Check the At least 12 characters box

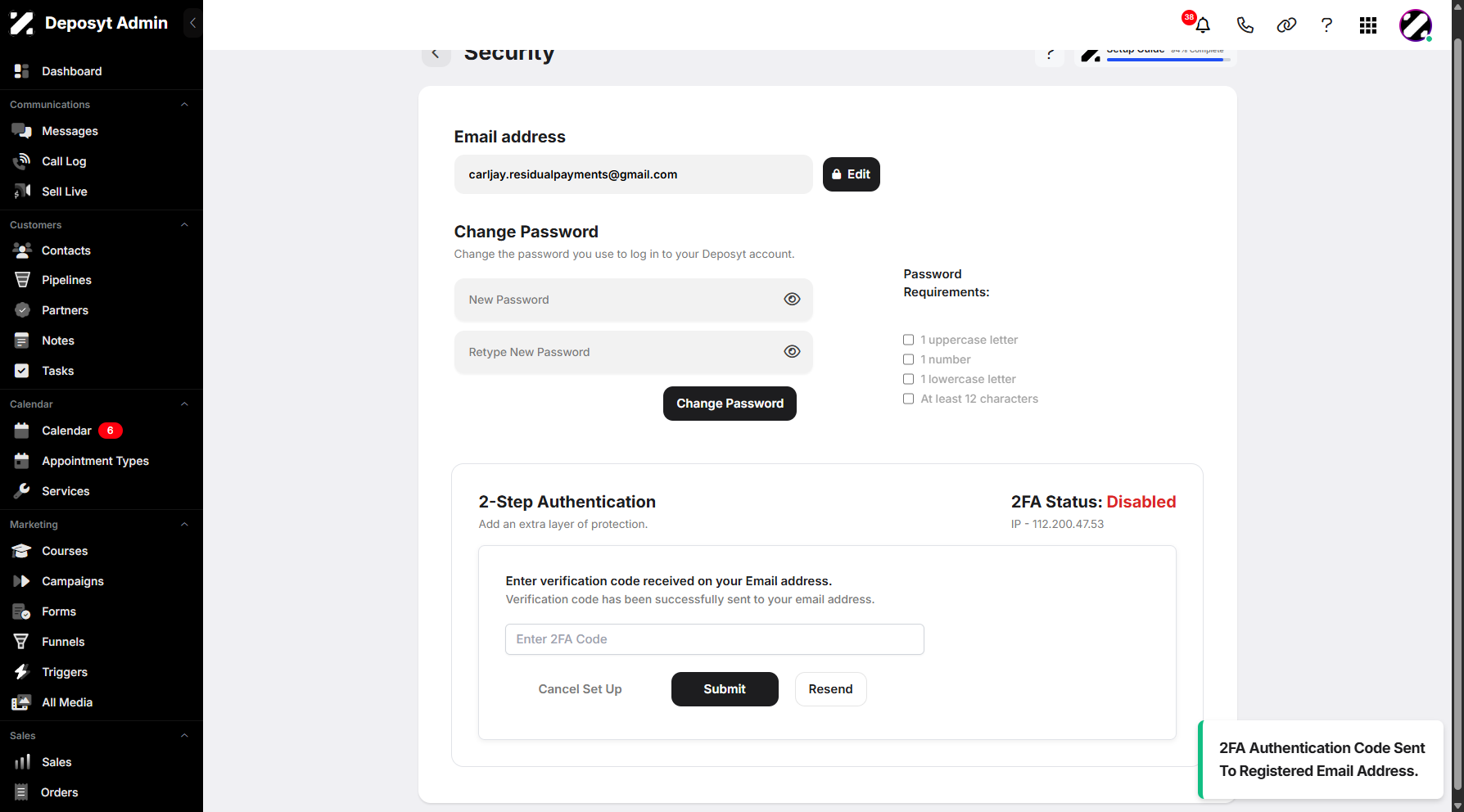coord(908,399)
